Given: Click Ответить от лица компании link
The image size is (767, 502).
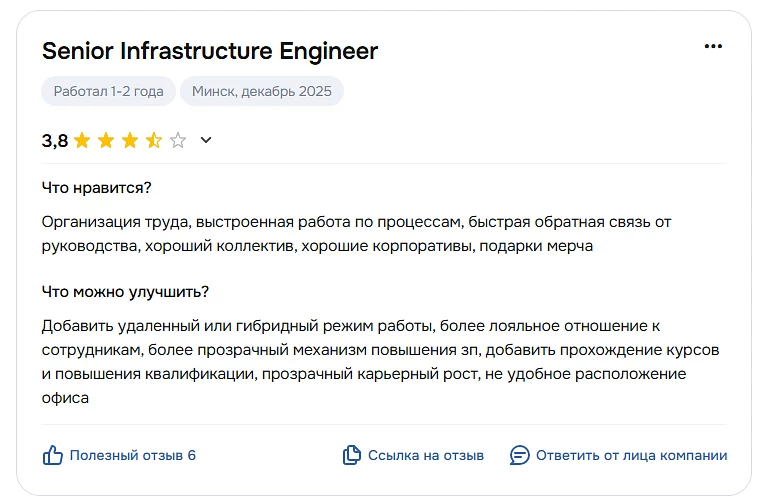Looking at the screenshot, I should pyautogui.click(x=632, y=456).
